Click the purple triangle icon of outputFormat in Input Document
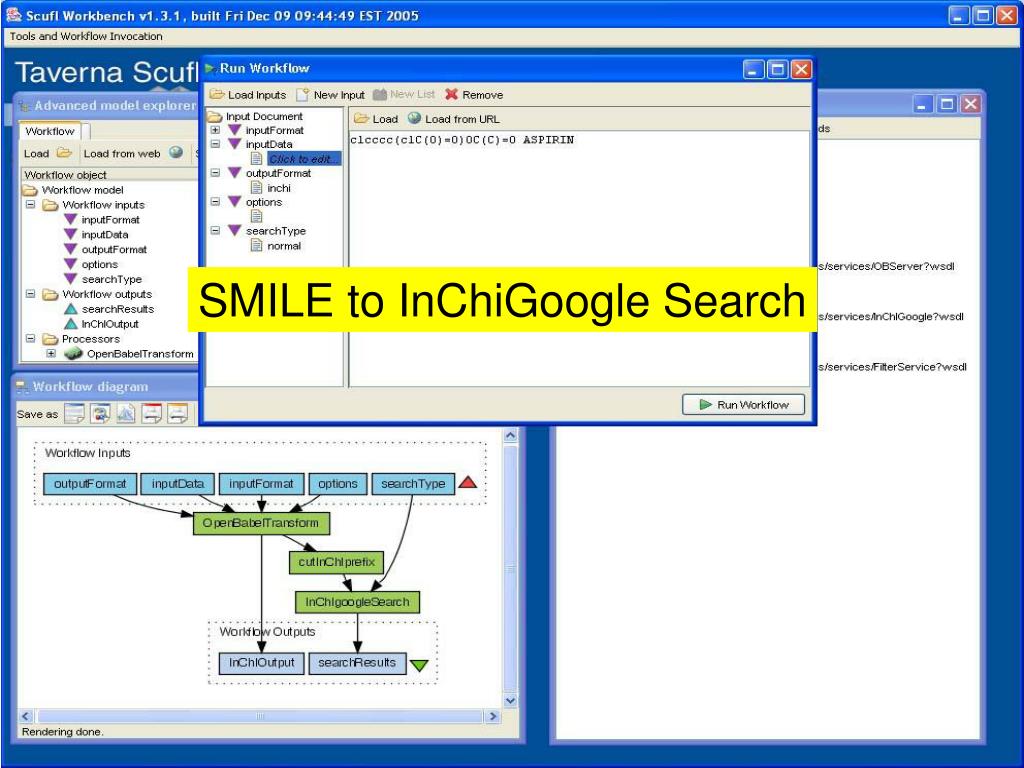 (x=234, y=173)
